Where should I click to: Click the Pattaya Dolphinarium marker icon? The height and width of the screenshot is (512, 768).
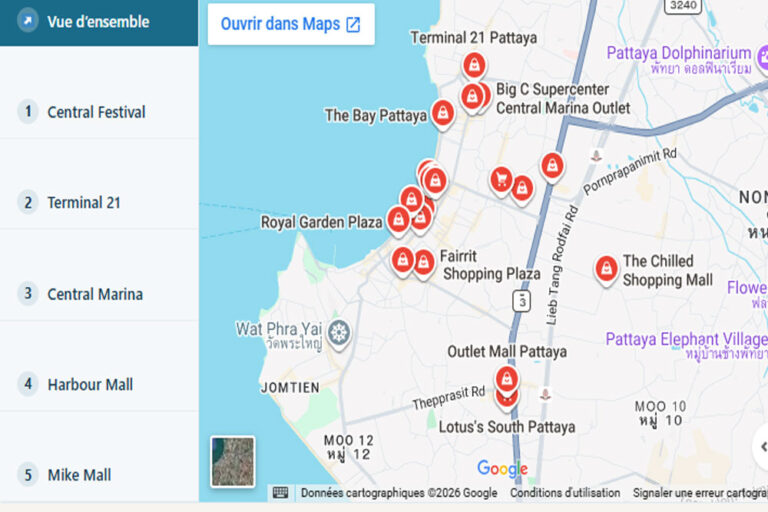[x=763, y=58]
